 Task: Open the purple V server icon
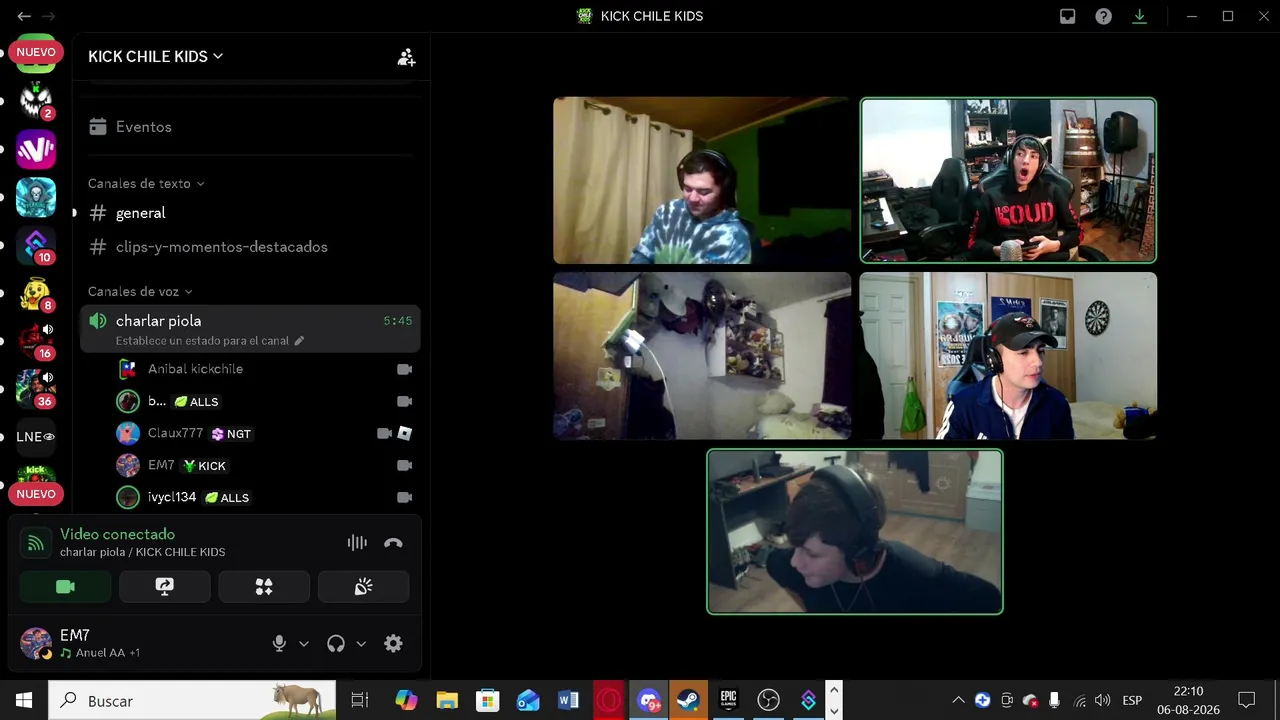36,149
